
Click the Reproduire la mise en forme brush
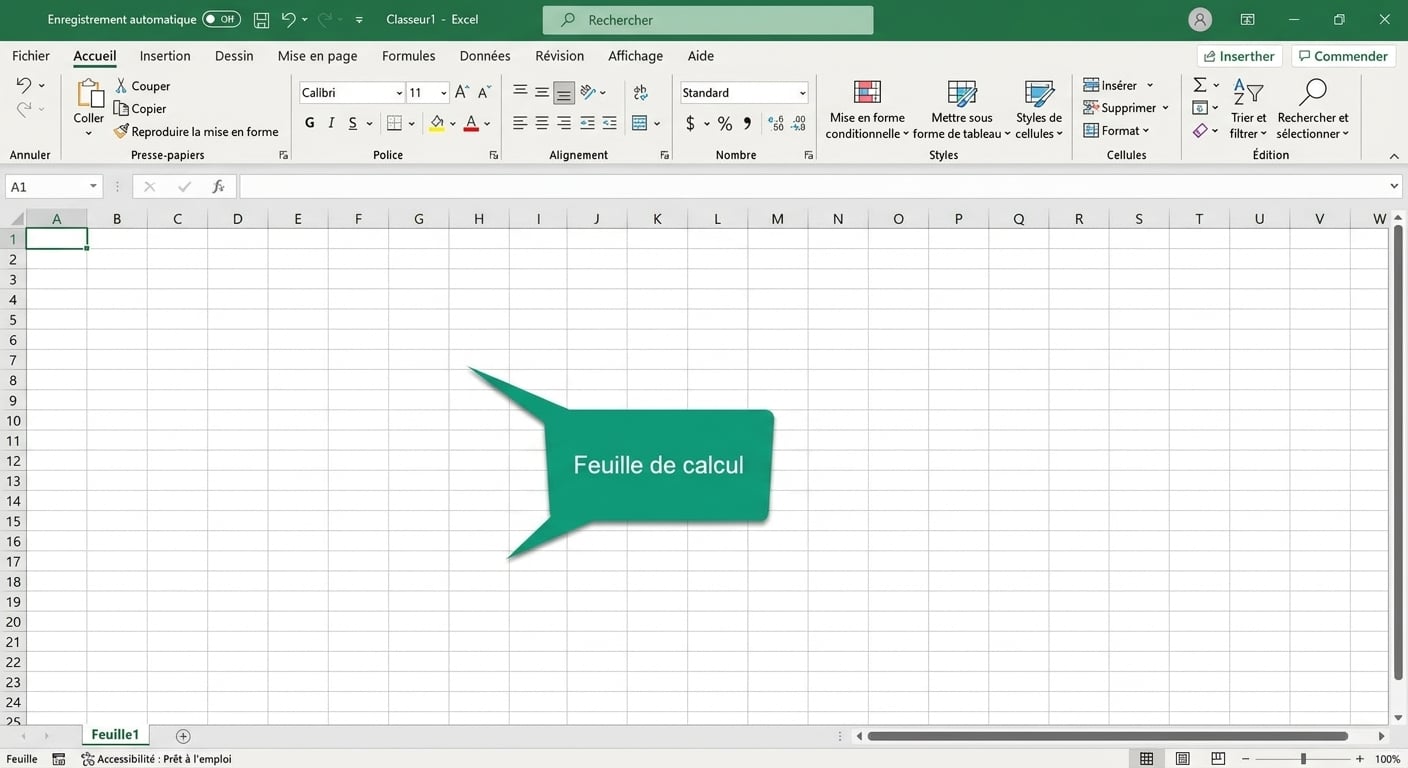coord(121,131)
